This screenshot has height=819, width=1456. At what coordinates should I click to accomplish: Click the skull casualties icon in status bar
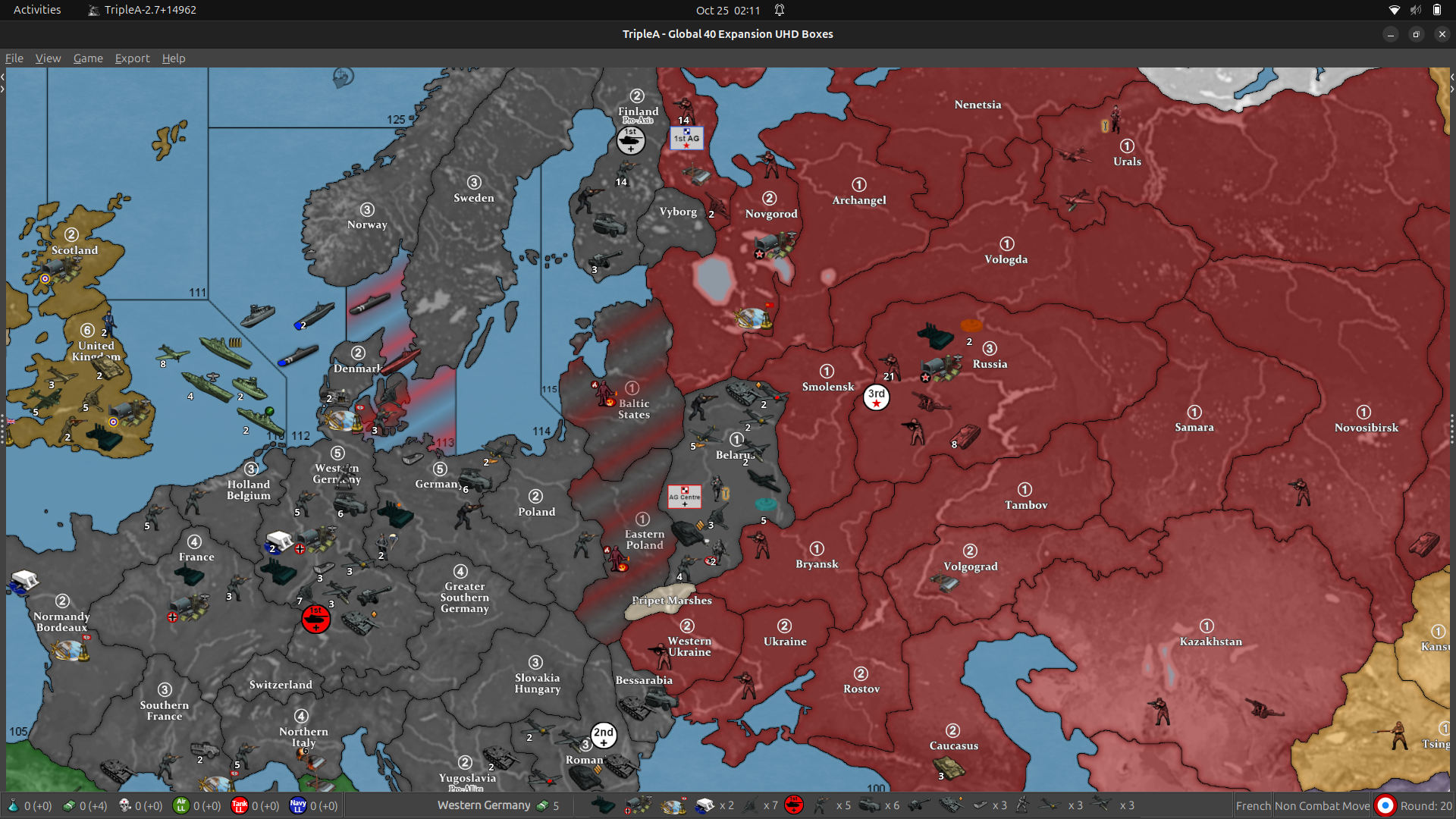(125, 805)
